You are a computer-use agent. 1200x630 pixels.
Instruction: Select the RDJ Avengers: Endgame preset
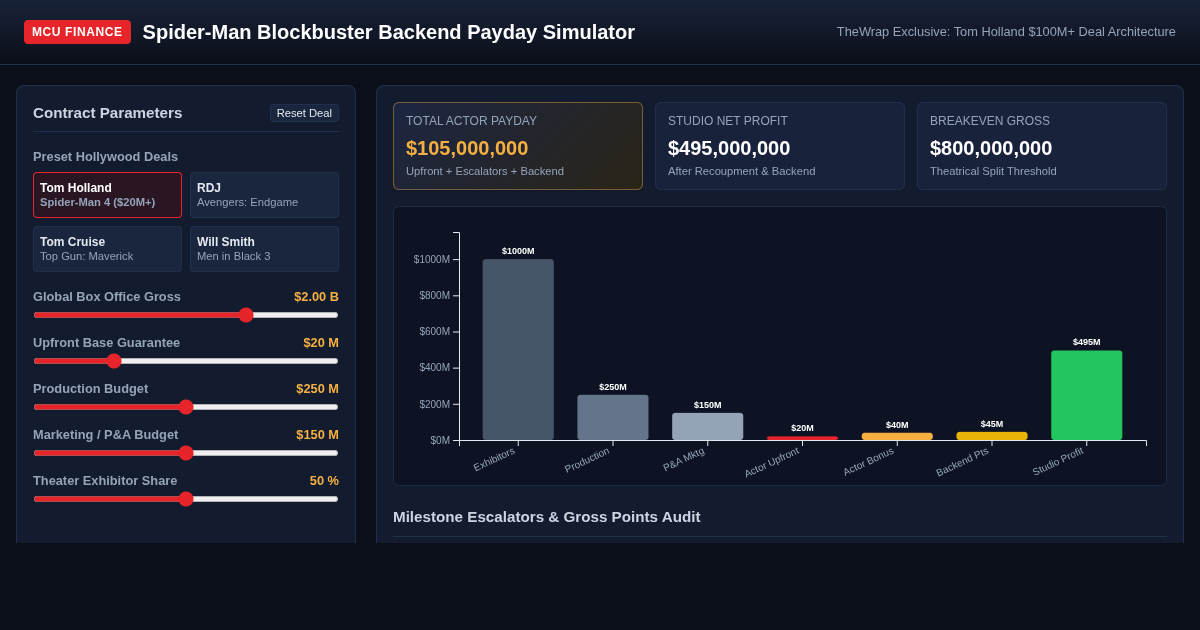(x=264, y=195)
